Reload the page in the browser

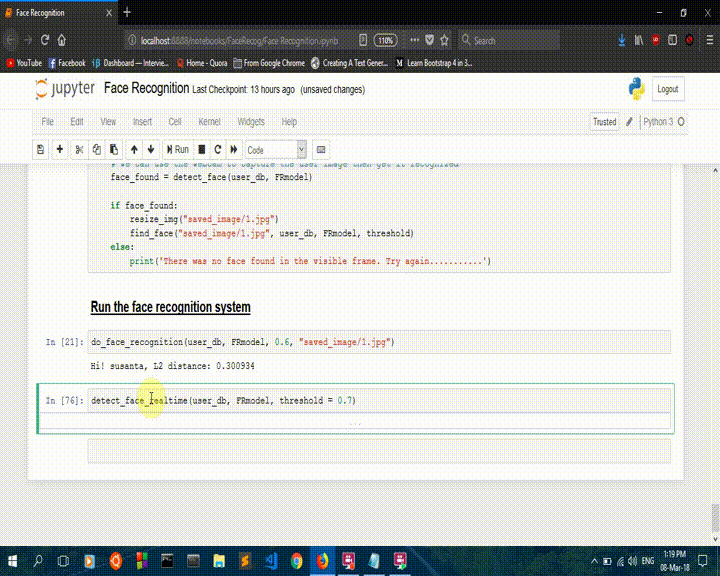point(45,40)
